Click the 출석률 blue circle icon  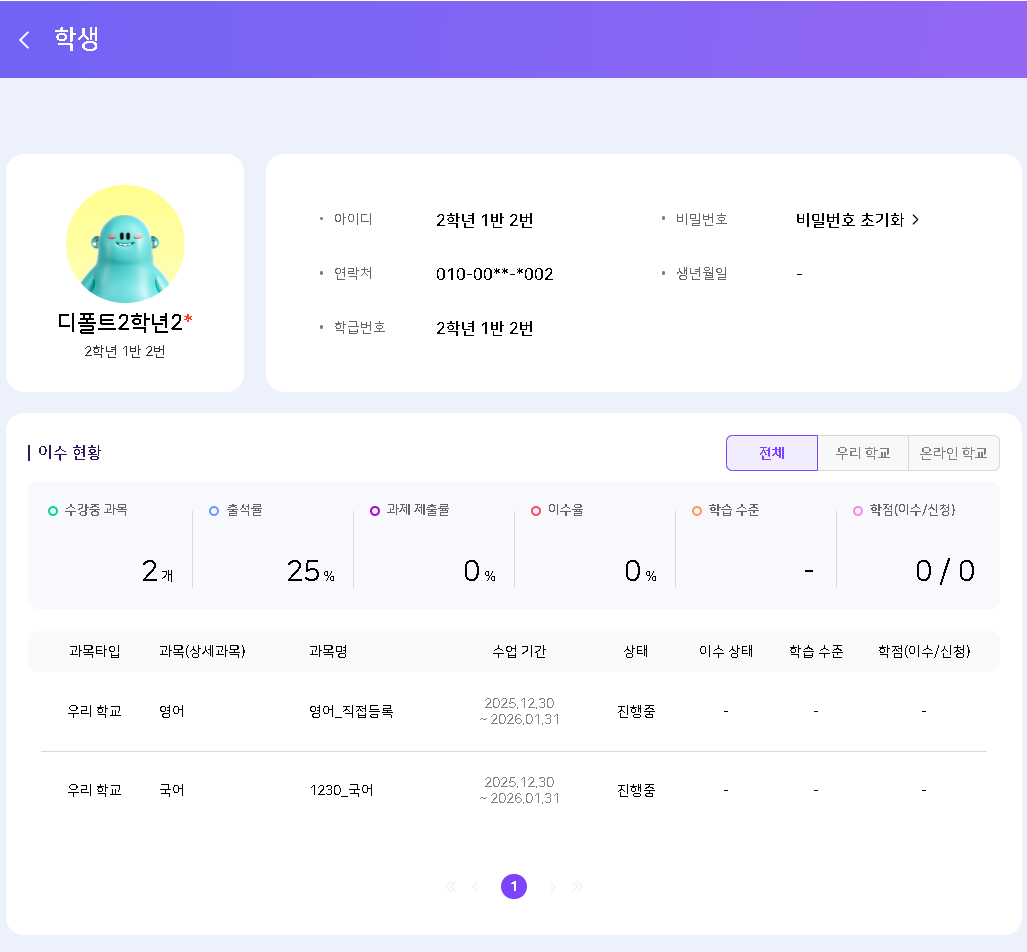pos(214,511)
